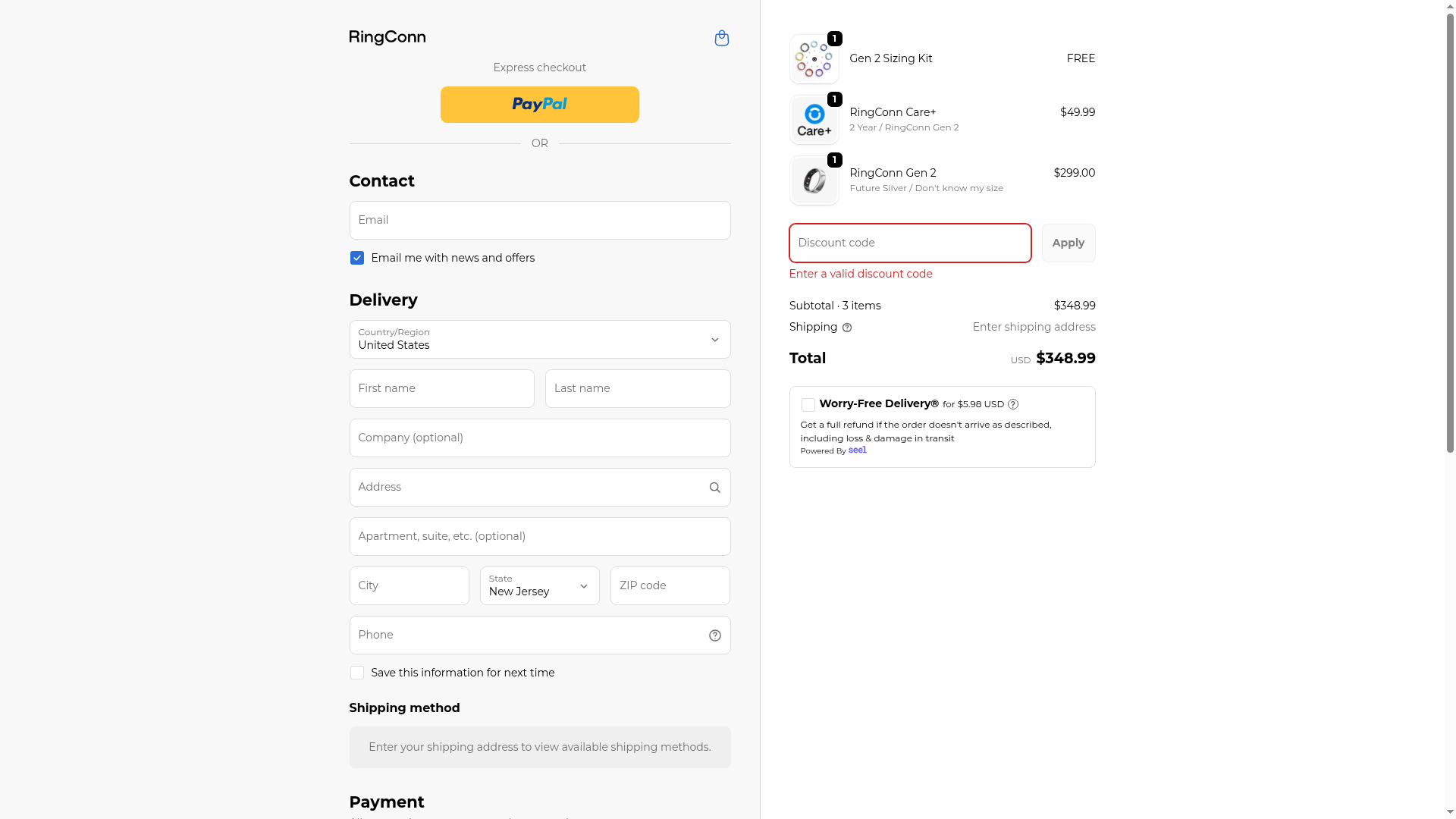The image size is (1456, 819).
Task: Click the Apply discount button
Action: coord(1068,243)
